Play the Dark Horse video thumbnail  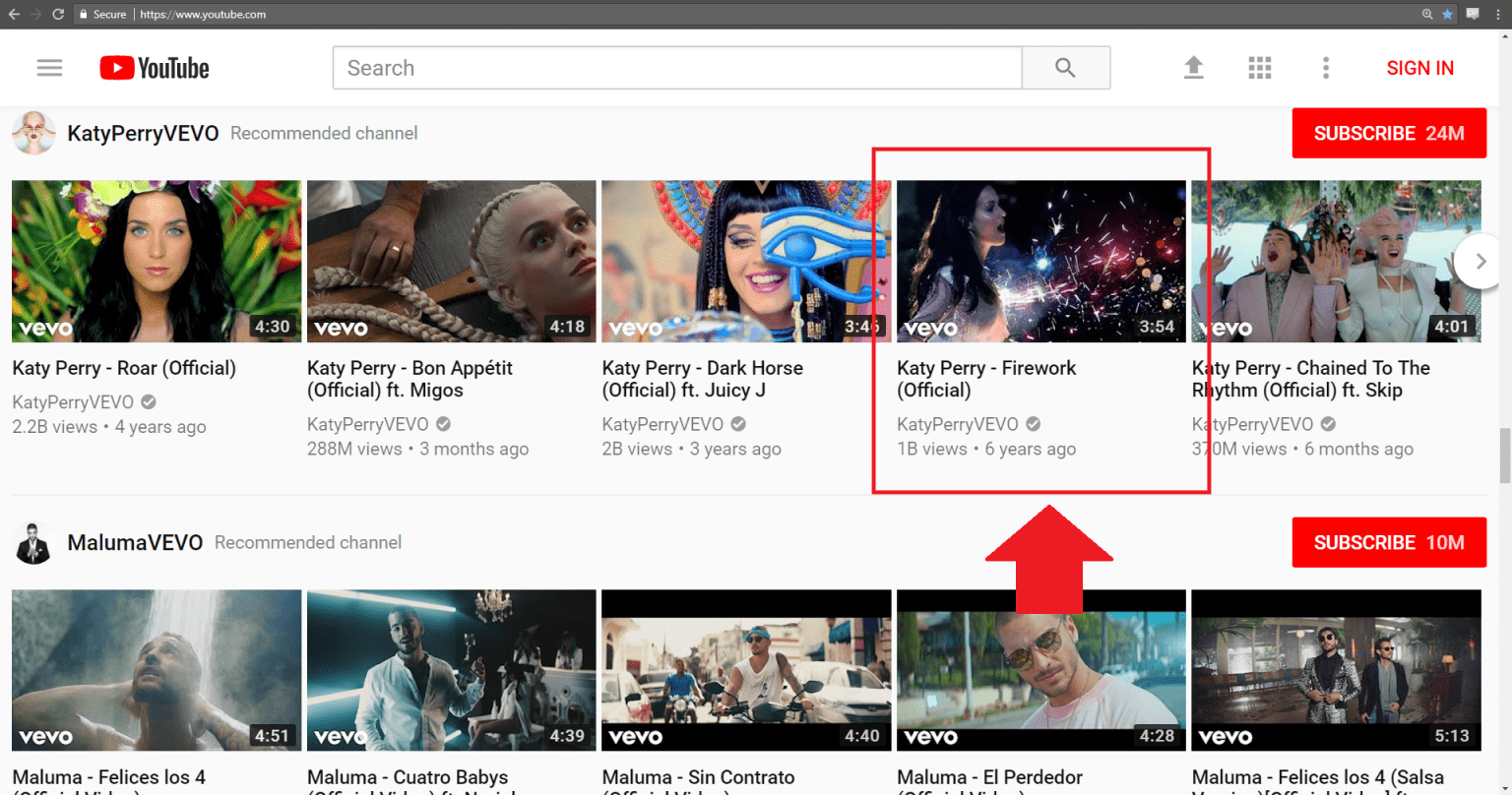pos(746,261)
